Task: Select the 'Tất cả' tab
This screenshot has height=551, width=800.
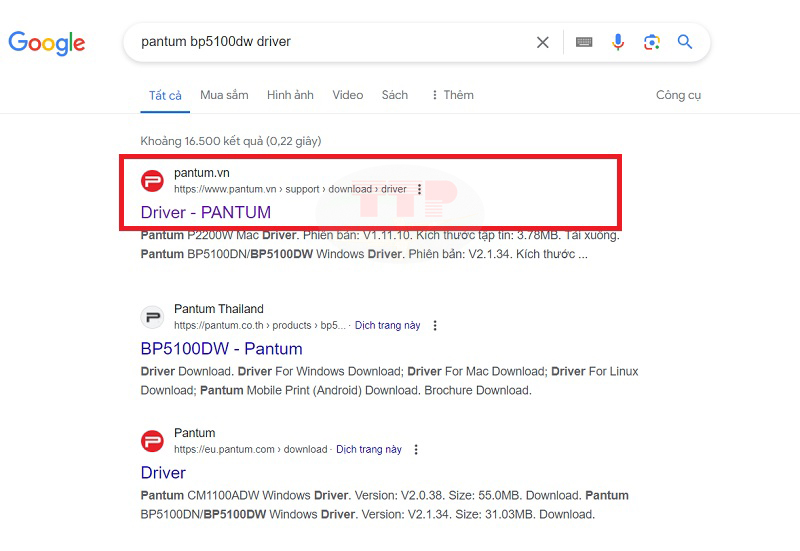Action: [165, 95]
